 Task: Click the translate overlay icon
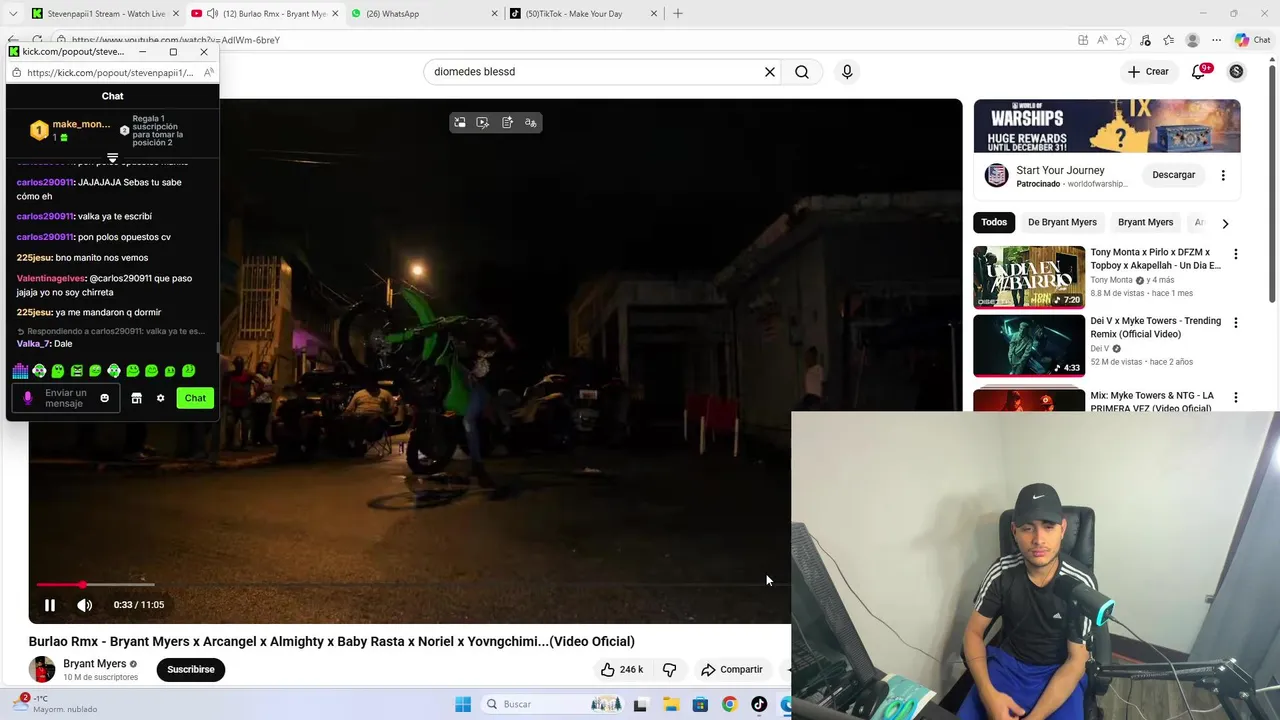(x=531, y=122)
